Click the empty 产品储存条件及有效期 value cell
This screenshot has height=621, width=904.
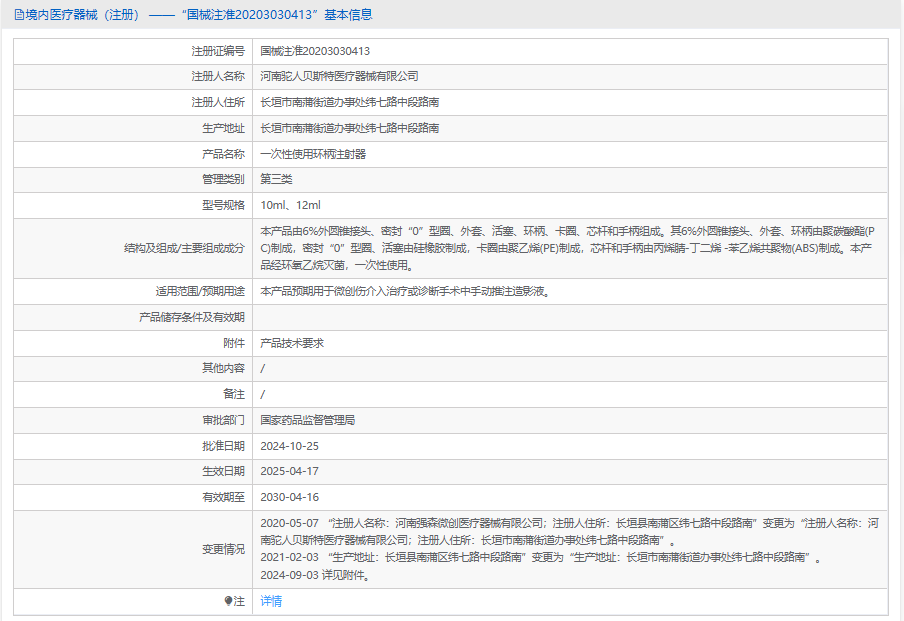tap(568, 317)
